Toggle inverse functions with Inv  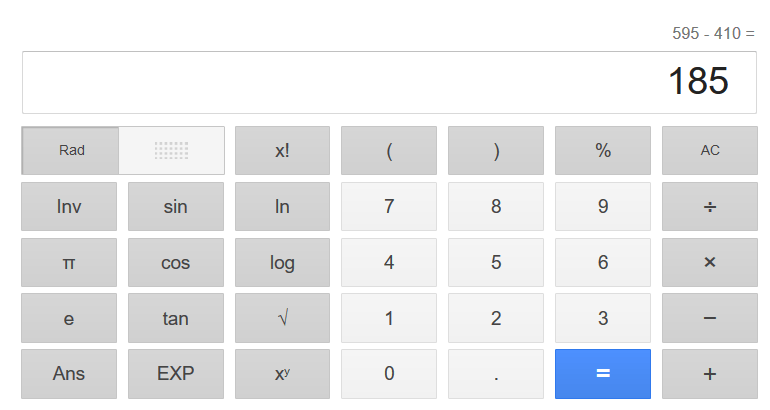(69, 207)
